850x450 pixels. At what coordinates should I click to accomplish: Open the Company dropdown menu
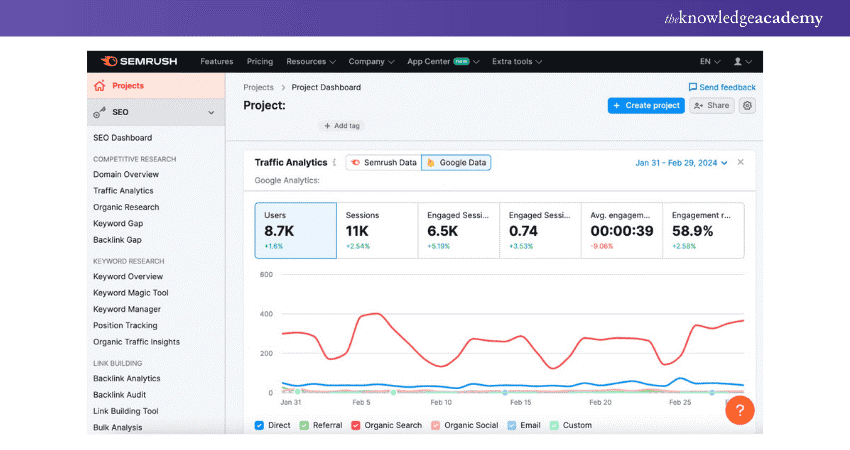(371, 61)
